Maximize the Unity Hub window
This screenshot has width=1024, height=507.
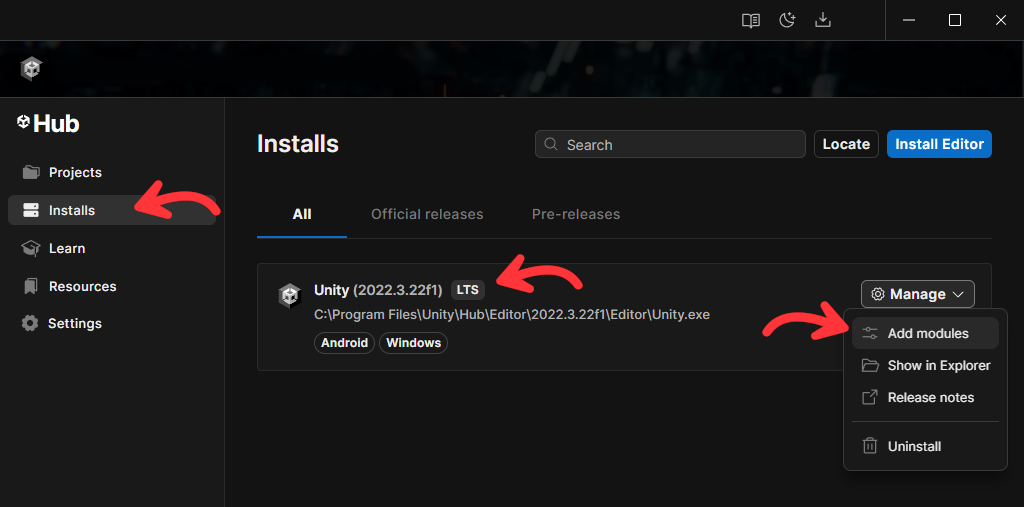point(955,20)
